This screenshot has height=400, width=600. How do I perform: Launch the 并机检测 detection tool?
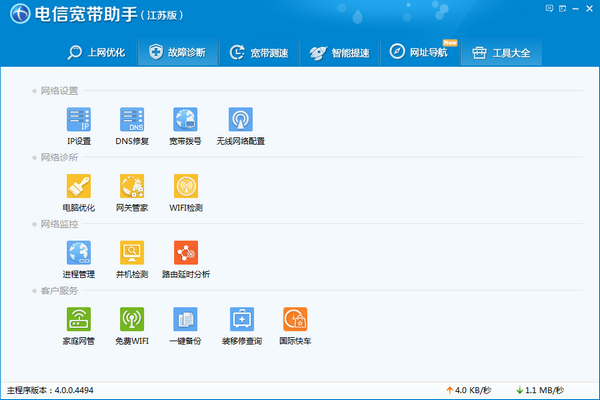pyautogui.click(x=132, y=253)
